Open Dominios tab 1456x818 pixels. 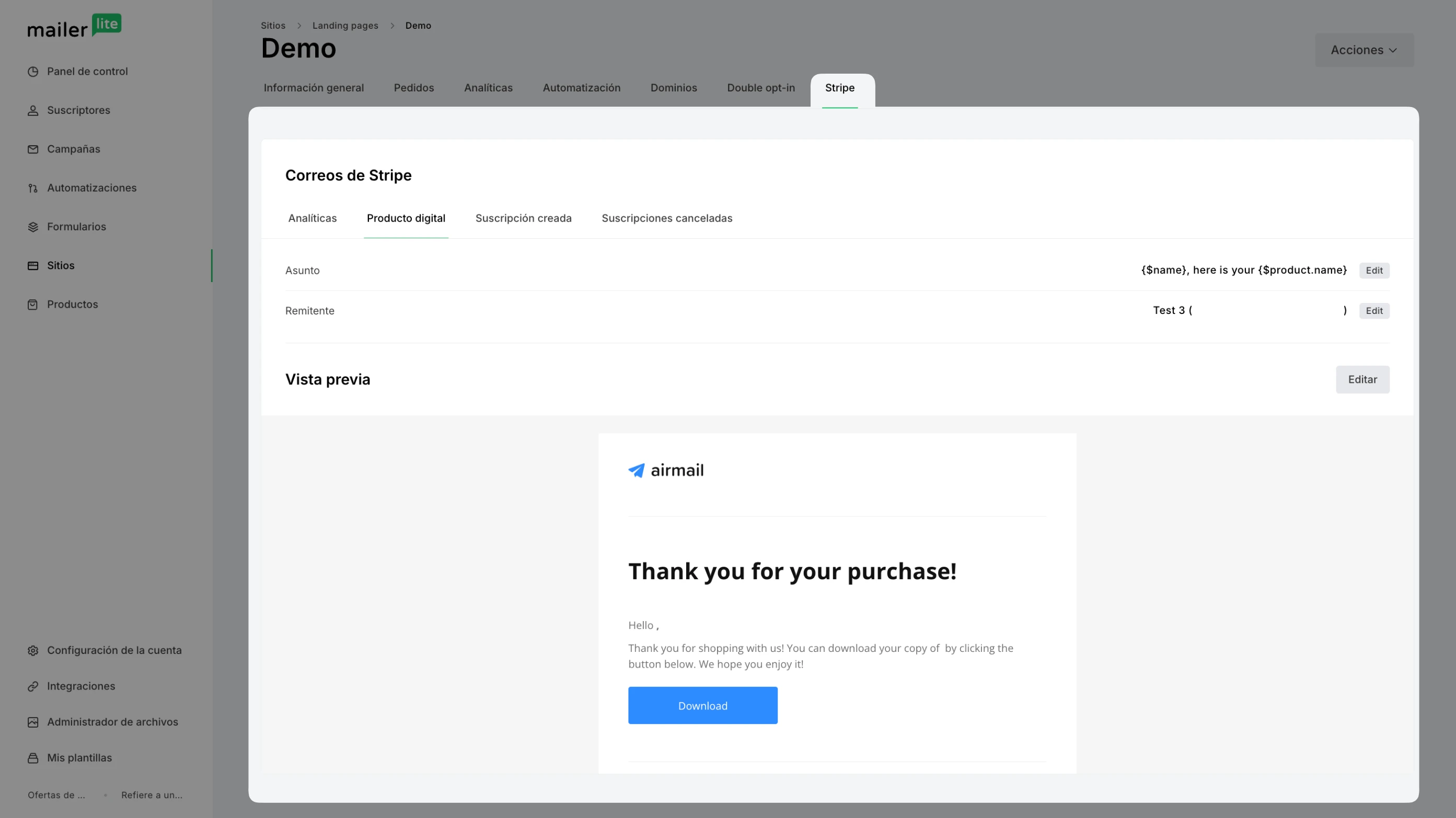(x=674, y=88)
